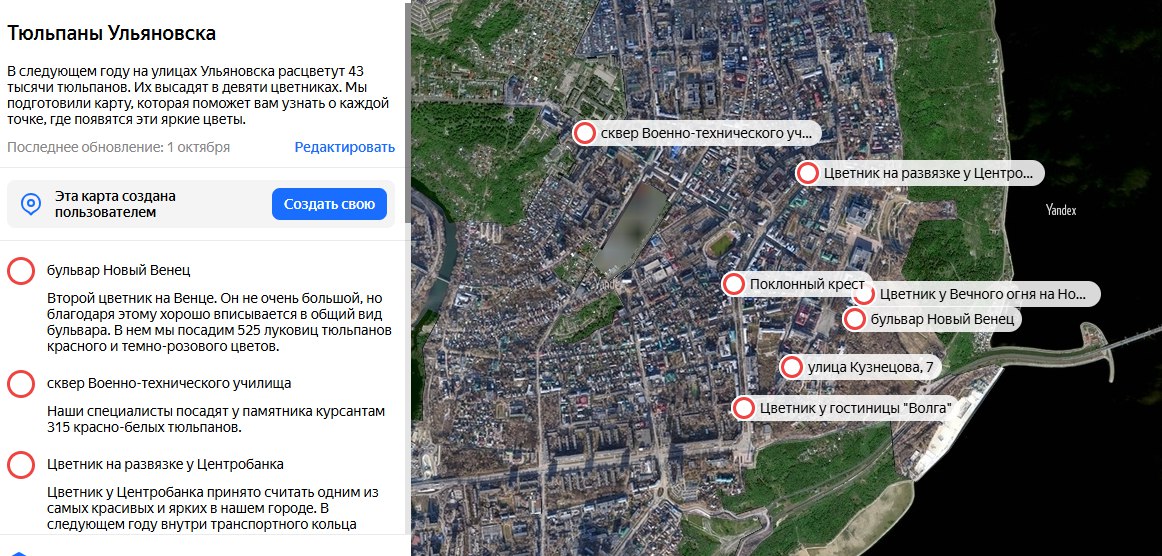The height and width of the screenshot is (556, 1162).
Task: Open the Редактировать link
Action: tap(344, 147)
